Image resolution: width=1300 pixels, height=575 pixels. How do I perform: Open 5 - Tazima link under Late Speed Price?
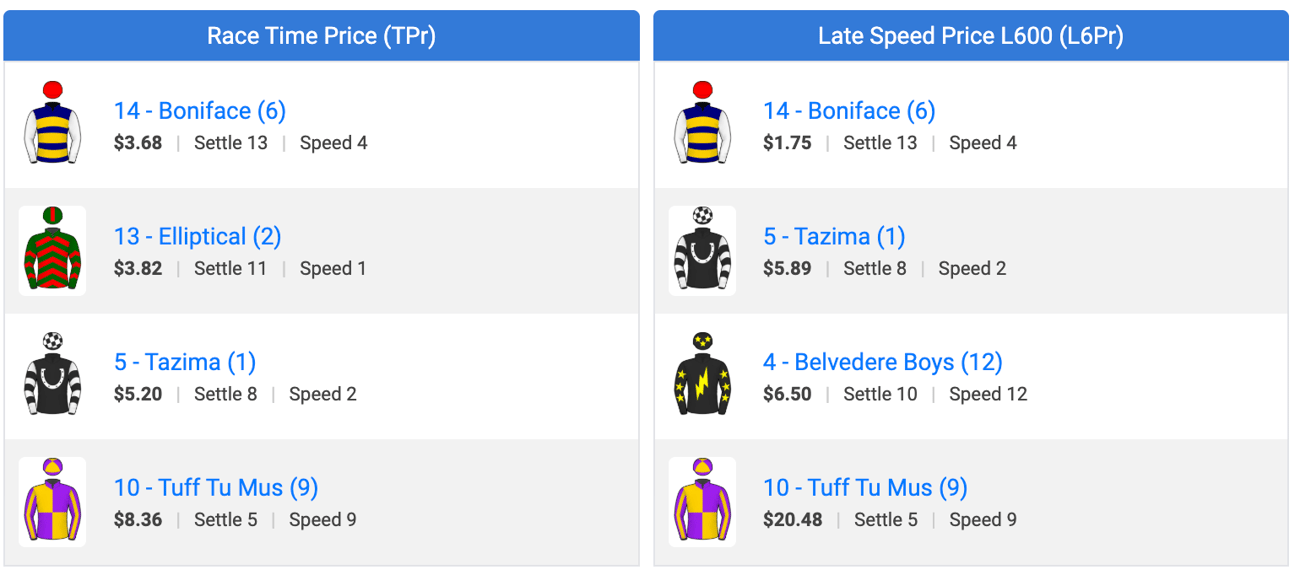[835, 237]
